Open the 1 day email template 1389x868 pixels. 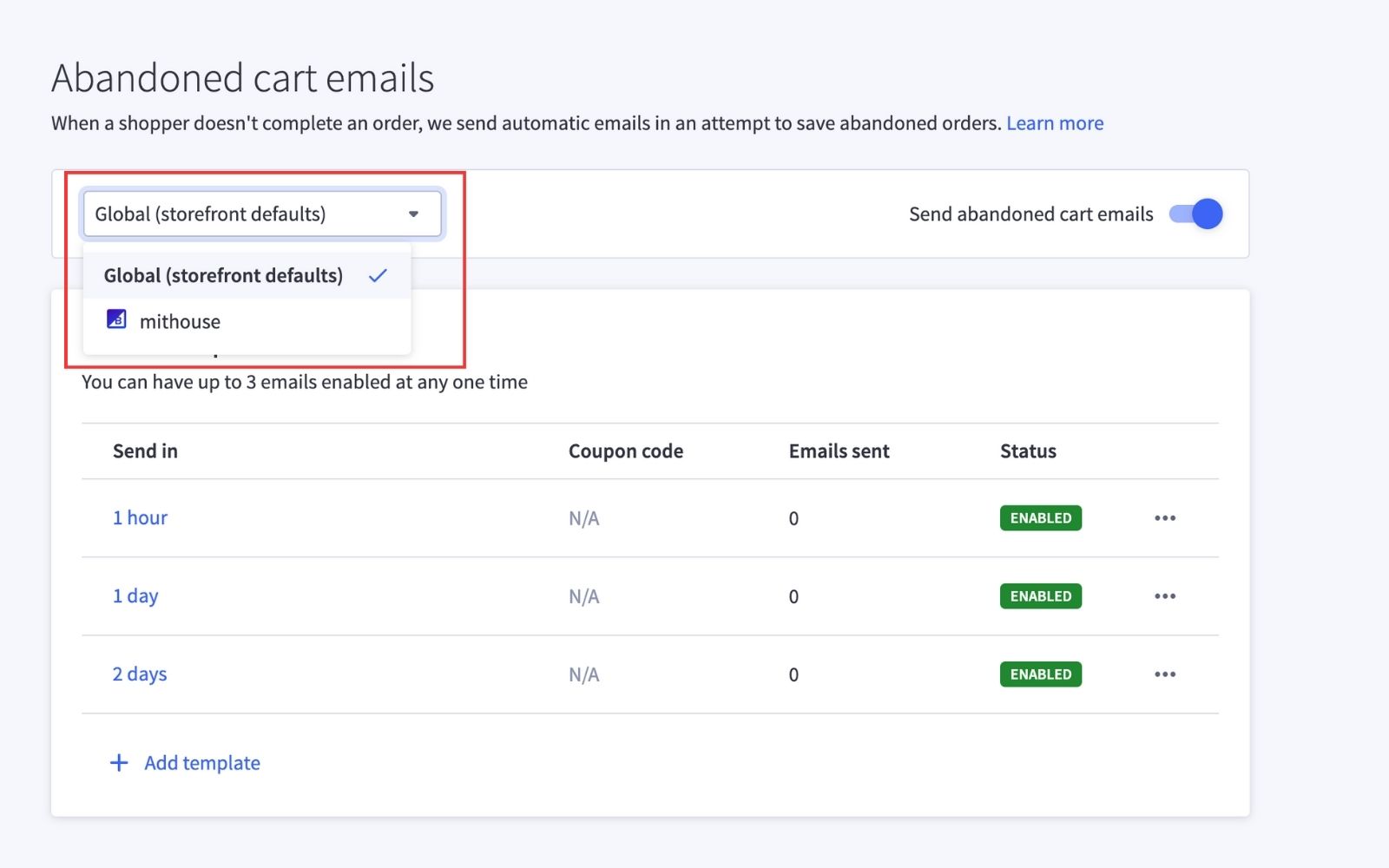pos(135,596)
